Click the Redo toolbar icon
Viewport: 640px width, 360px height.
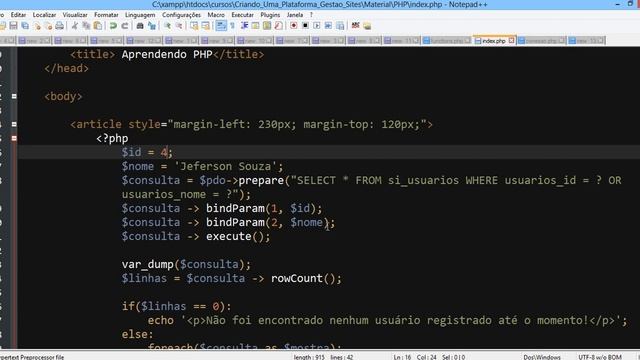pyautogui.click(x=124, y=26)
